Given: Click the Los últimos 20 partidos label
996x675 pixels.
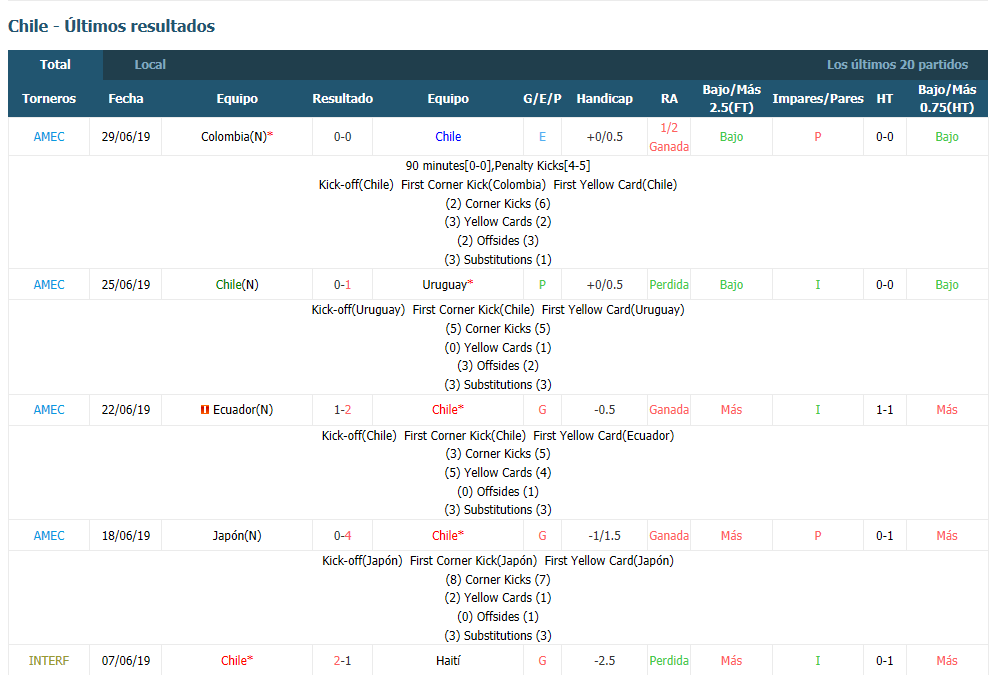Looking at the screenshot, I should [897, 65].
